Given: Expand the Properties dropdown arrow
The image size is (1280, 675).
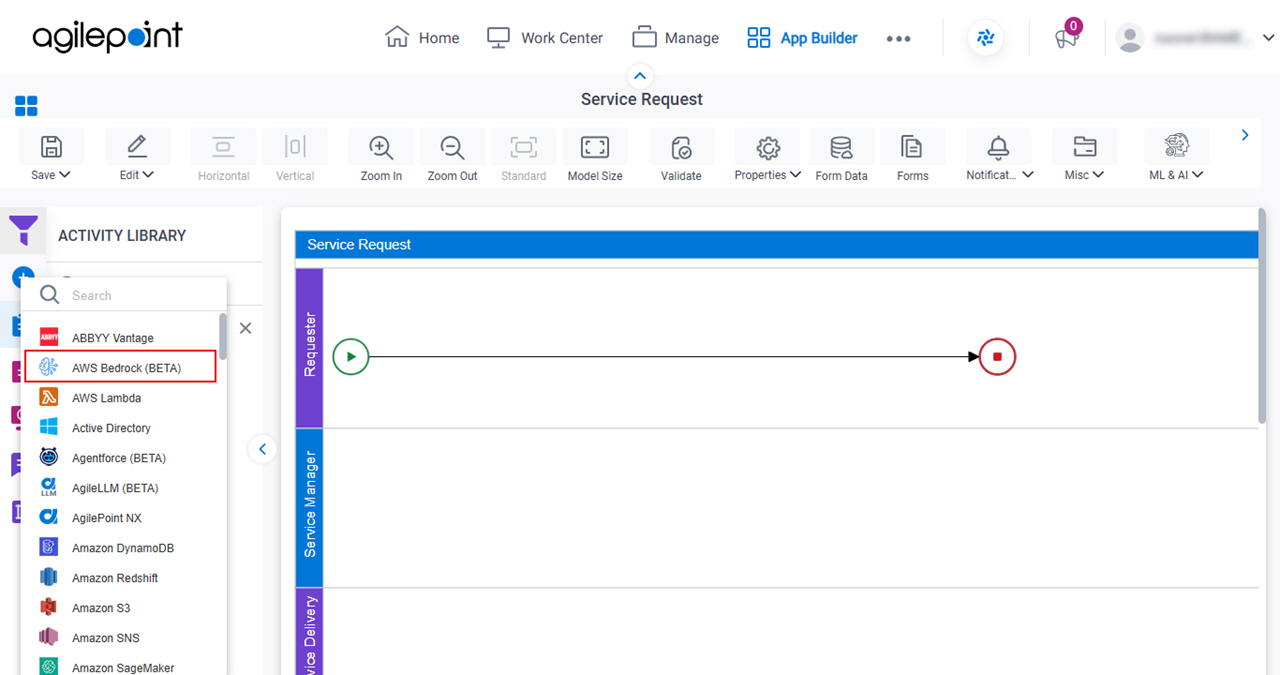Looking at the screenshot, I should click(x=796, y=175).
